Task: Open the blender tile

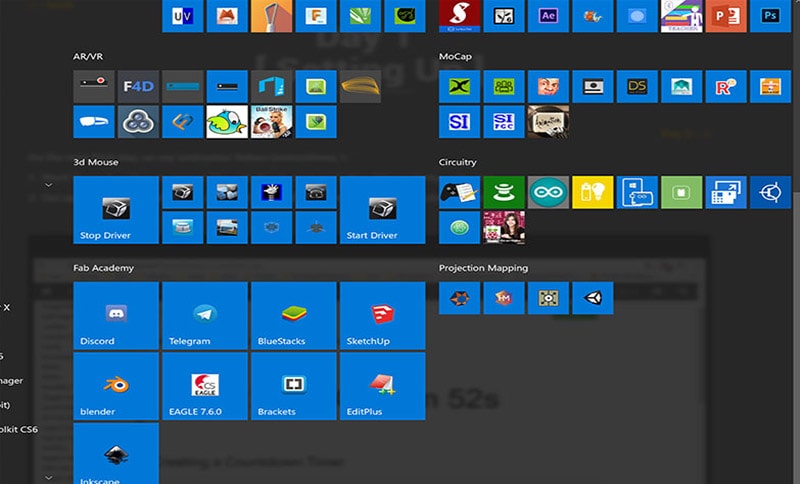Action: (116, 386)
